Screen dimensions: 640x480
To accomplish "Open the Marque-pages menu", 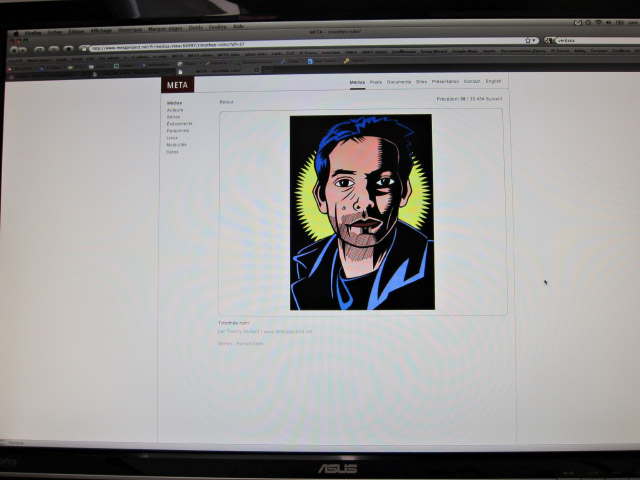I will (x=165, y=29).
